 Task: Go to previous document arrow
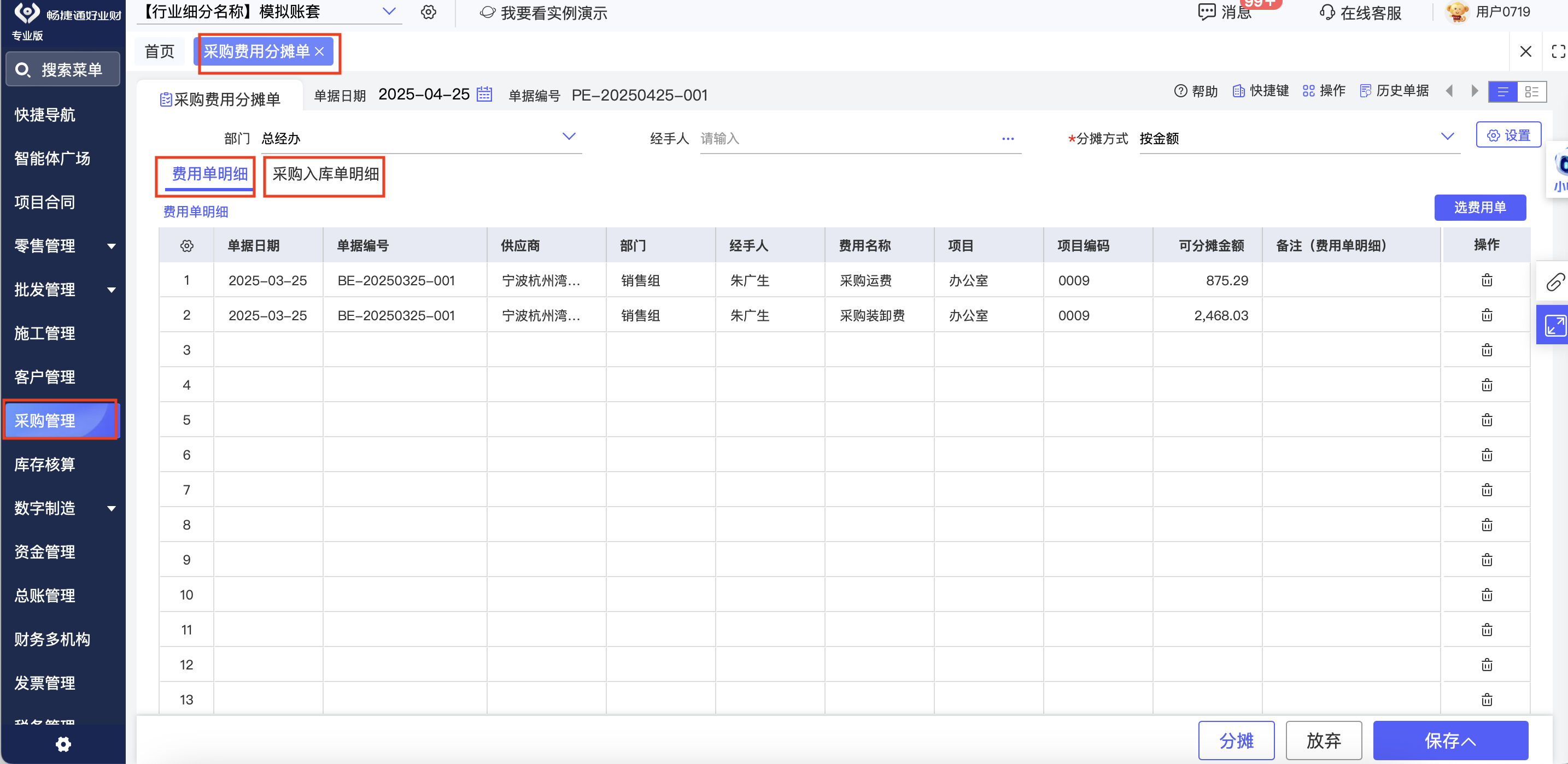(1449, 91)
